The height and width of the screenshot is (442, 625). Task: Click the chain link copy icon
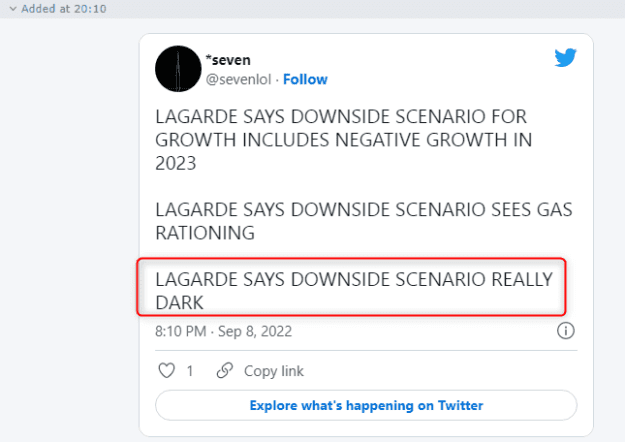(225, 370)
